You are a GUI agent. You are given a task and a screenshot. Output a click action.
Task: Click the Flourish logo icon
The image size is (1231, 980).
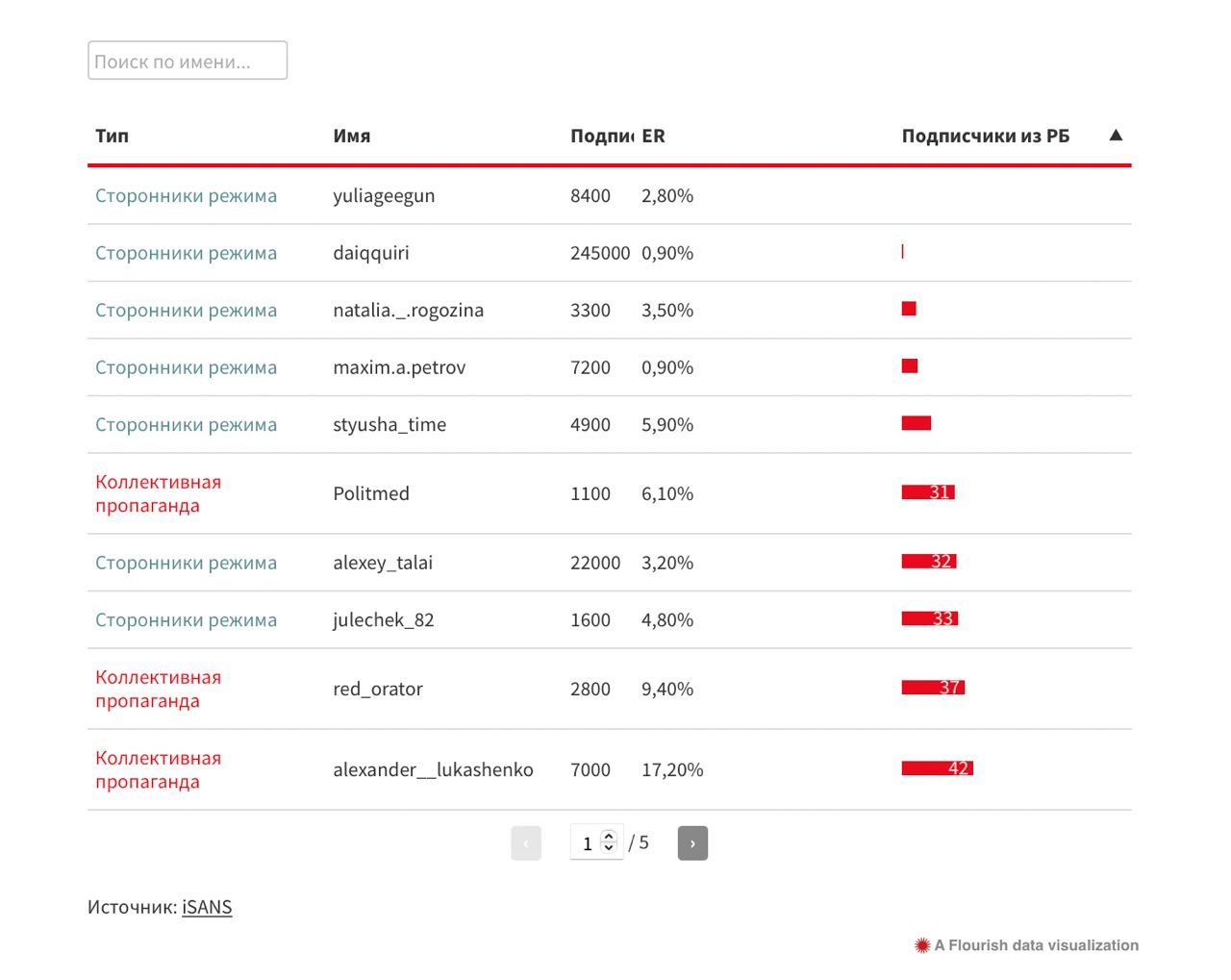[922, 945]
